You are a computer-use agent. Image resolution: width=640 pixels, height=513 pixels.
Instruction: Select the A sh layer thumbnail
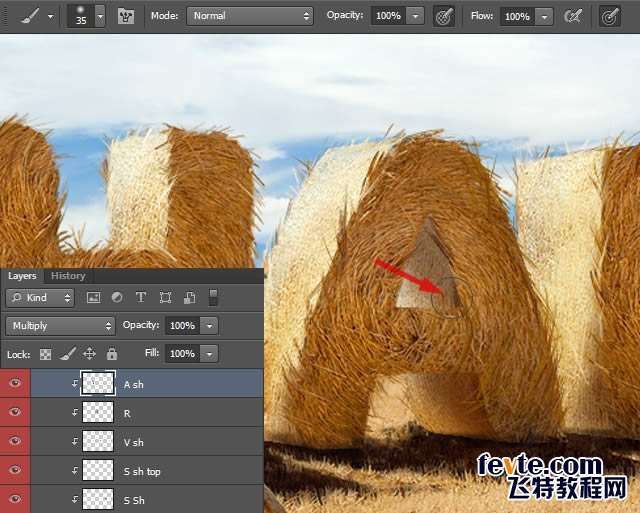(98, 383)
